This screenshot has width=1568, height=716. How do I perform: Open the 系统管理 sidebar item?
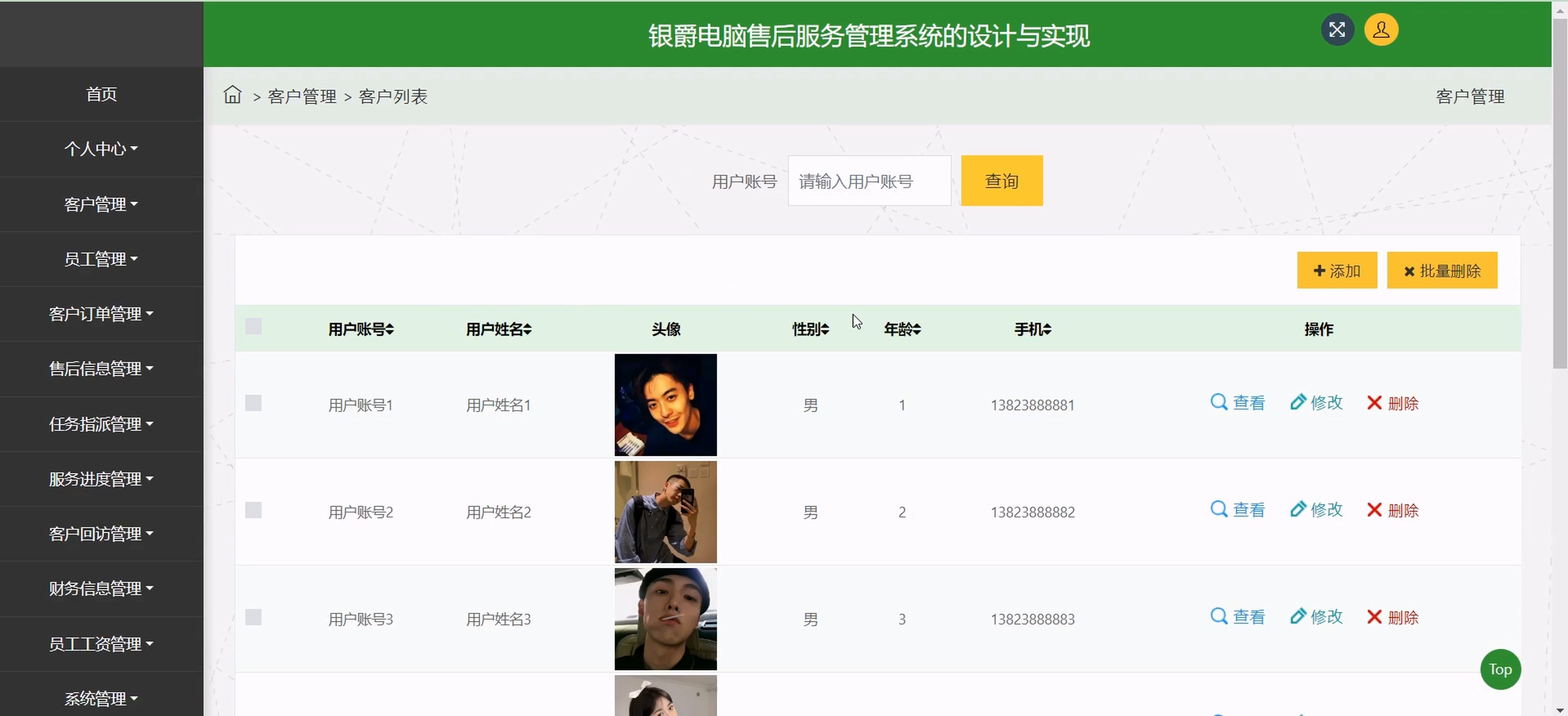pos(101,698)
